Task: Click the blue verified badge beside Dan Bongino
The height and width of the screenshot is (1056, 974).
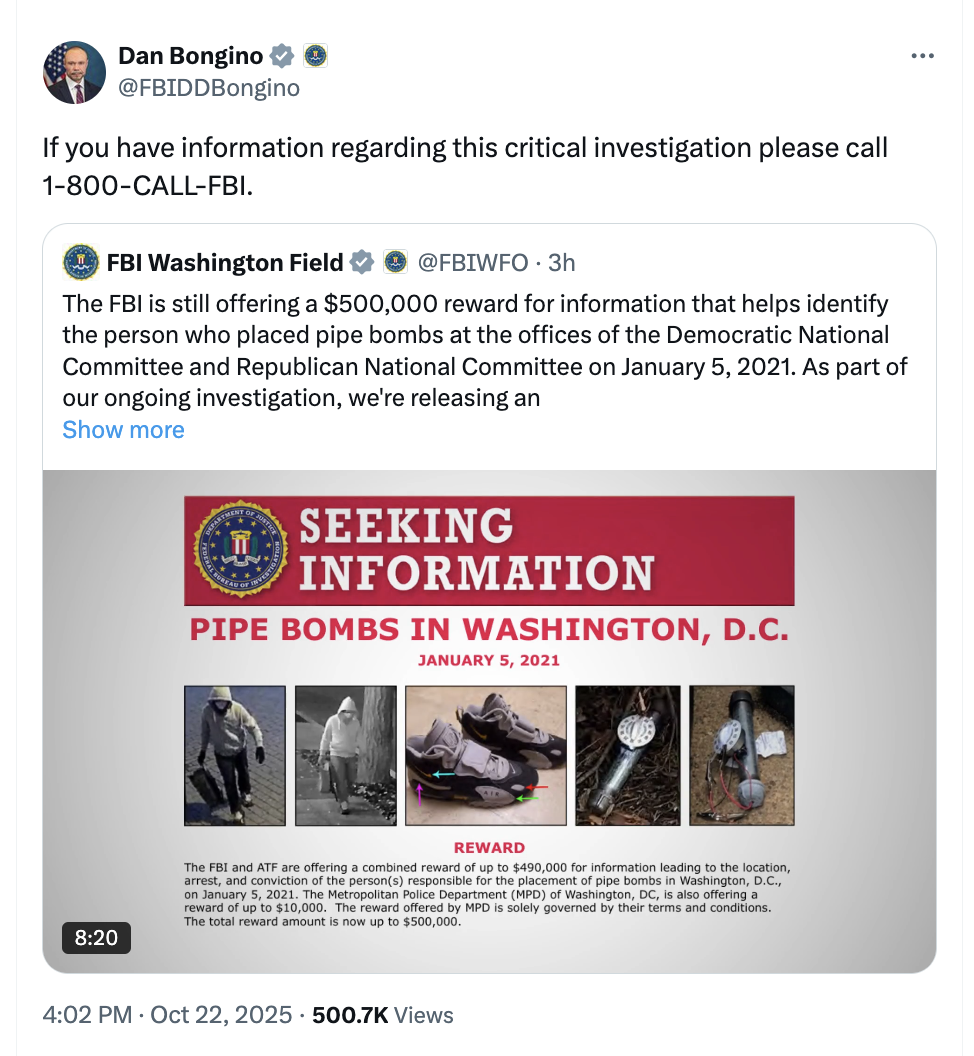Action: pos(284,56)
